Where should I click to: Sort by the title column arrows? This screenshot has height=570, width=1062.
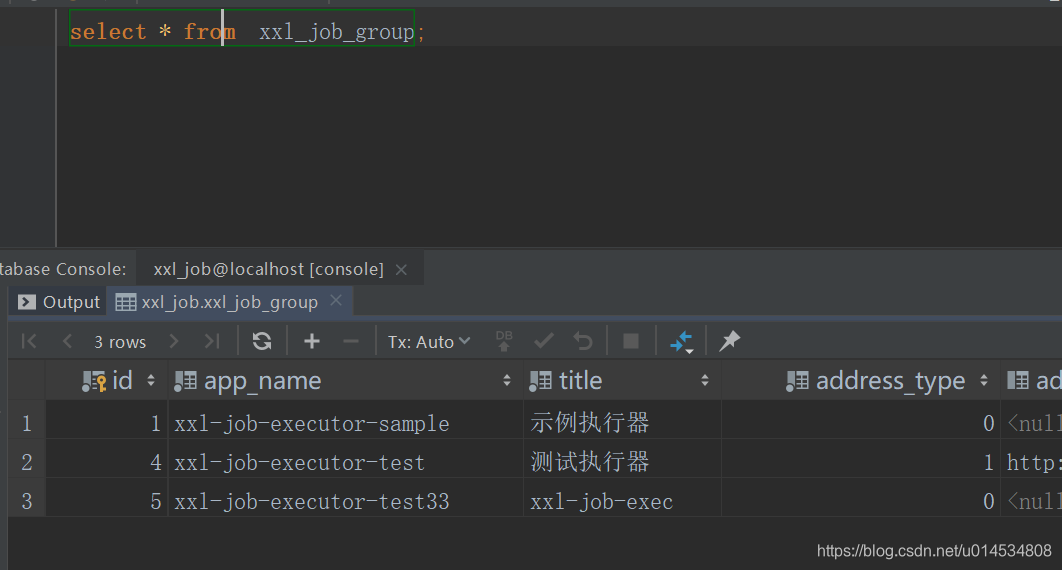705,381
